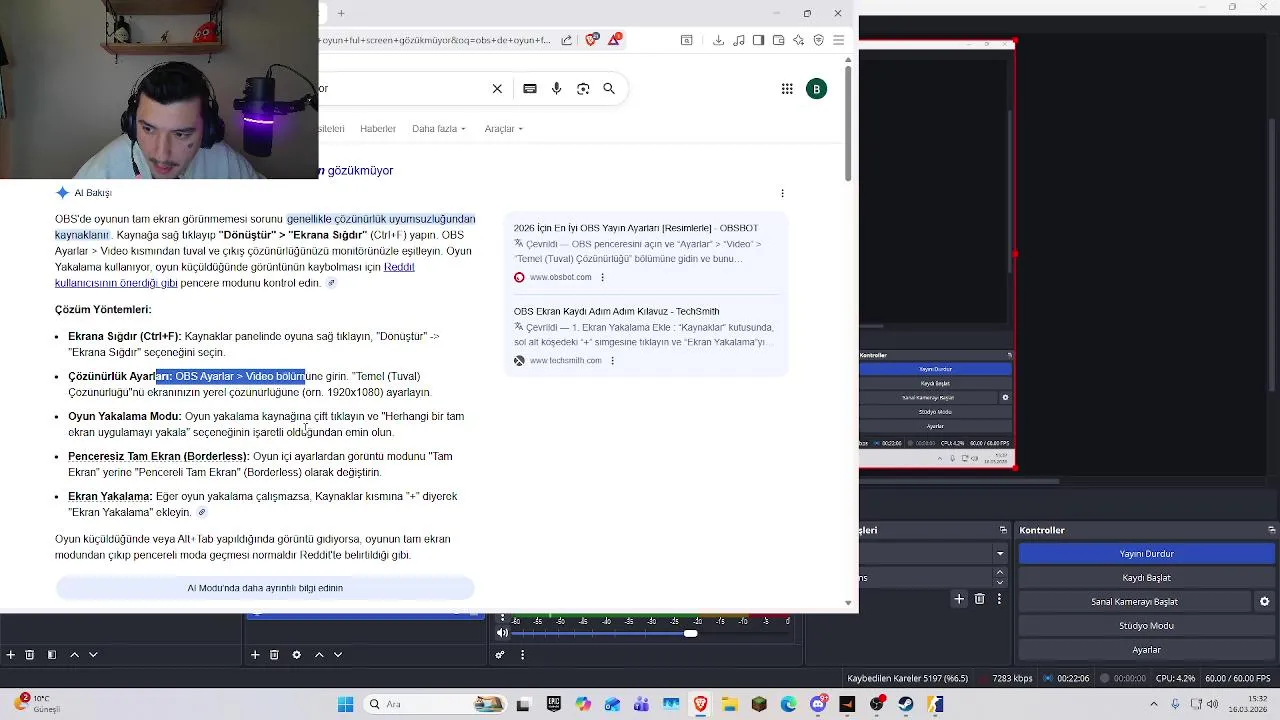Add a scene with the OBS plus icon

(x=10, y=654)
